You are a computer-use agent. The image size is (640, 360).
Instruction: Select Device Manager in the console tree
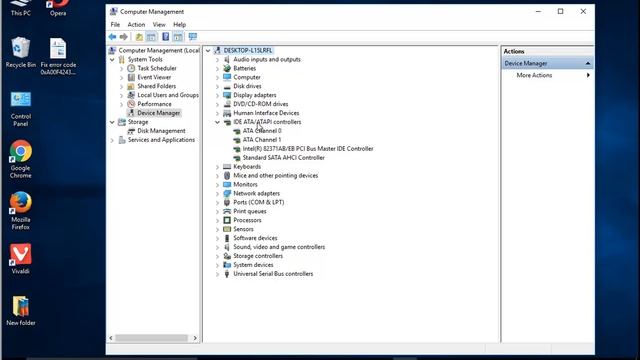[158, 113]
